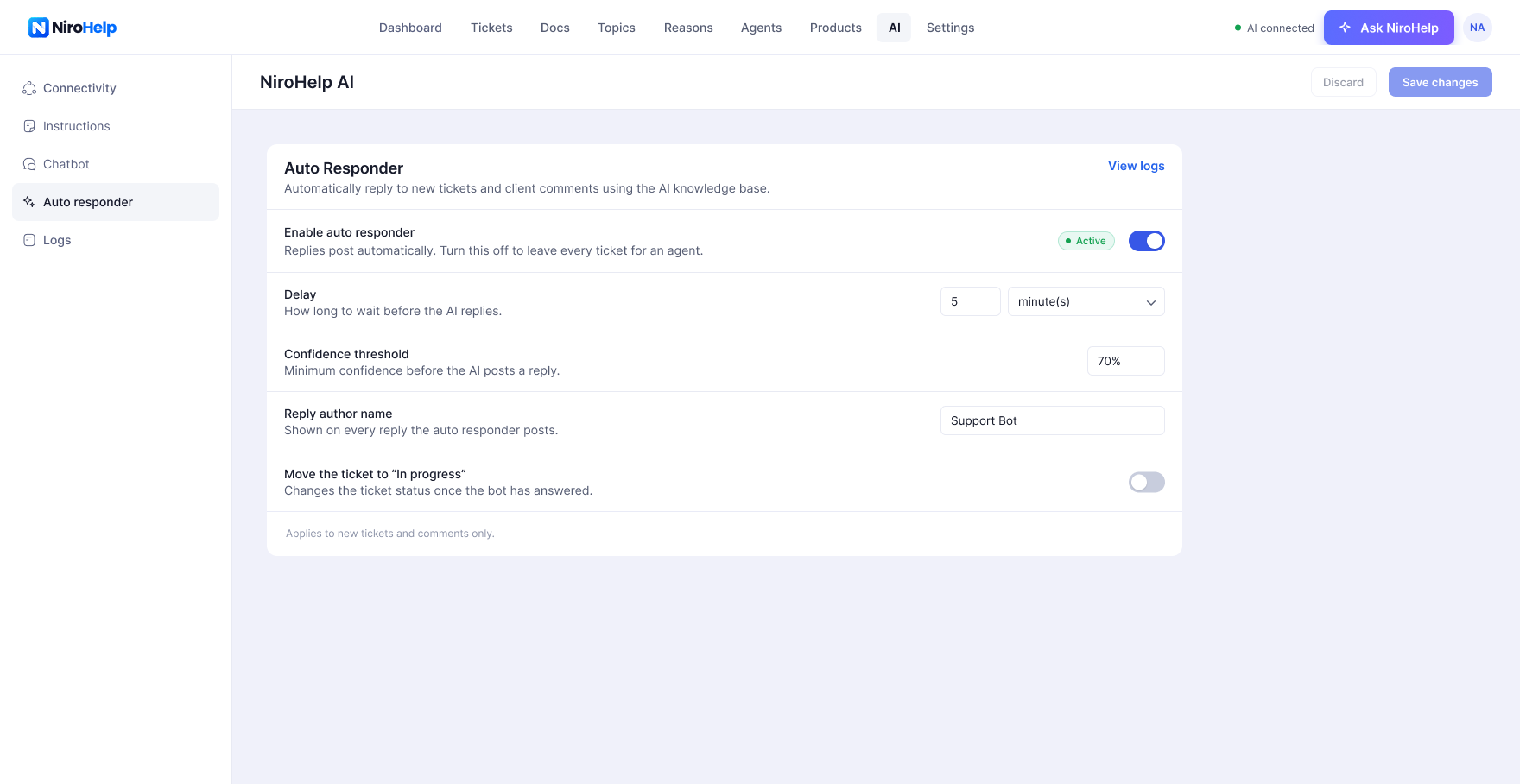Click the Confidence threshold label

346,354
